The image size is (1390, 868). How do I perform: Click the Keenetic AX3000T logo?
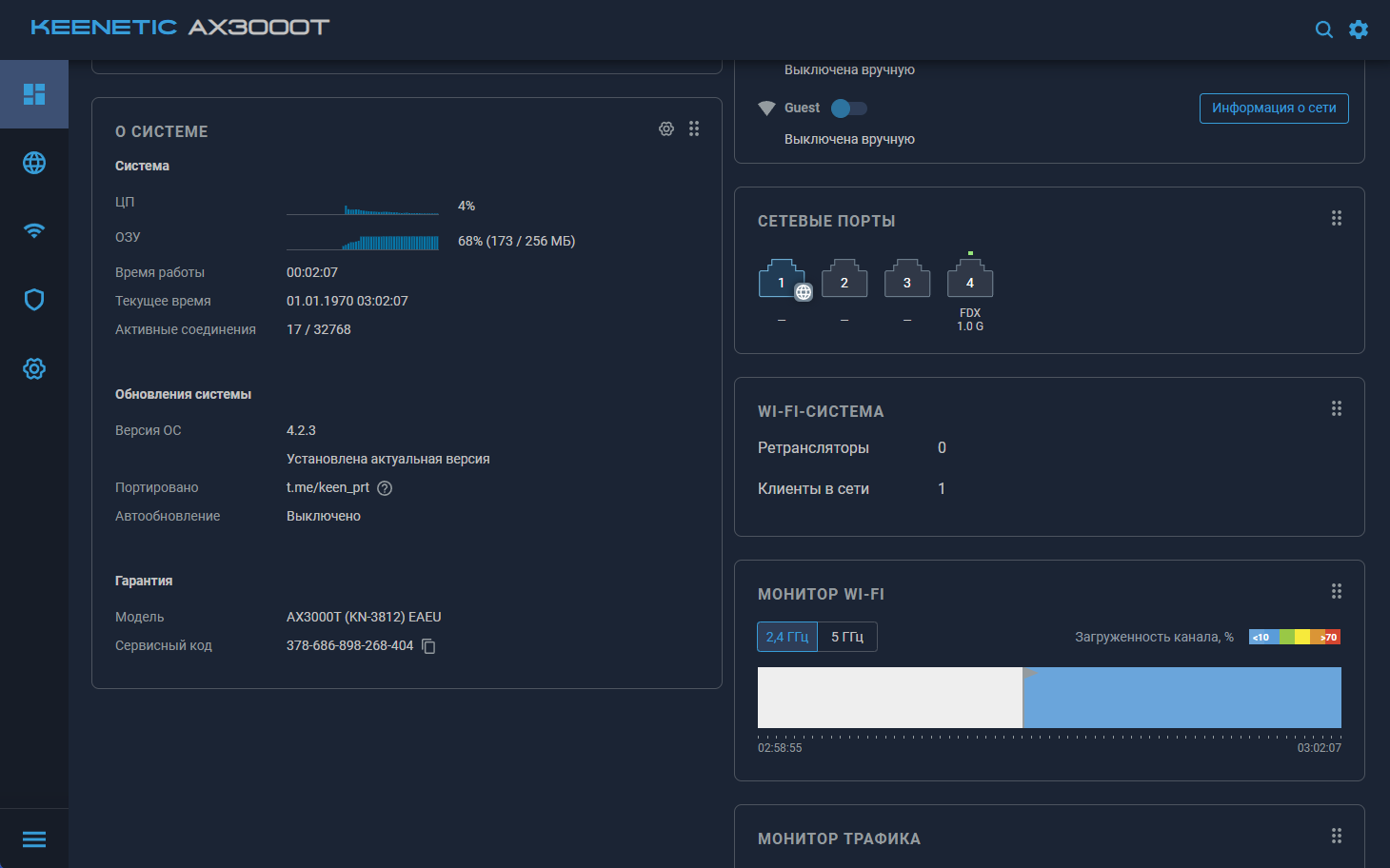pyautogui.click(x=180, y=27)
